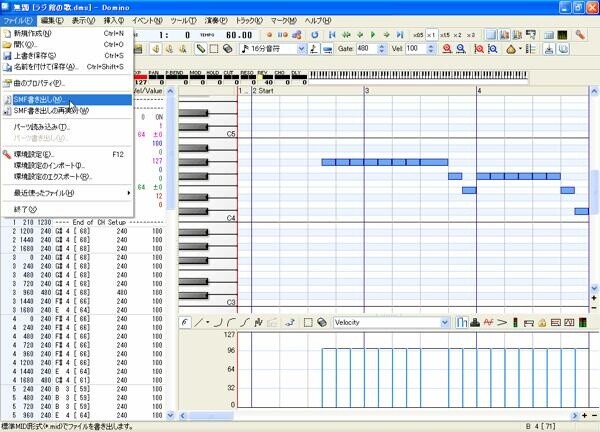Toggle the note step-input icon beside note length
Image resolution: width=600 pixels, height=432 pixels.
pos(314,49)
